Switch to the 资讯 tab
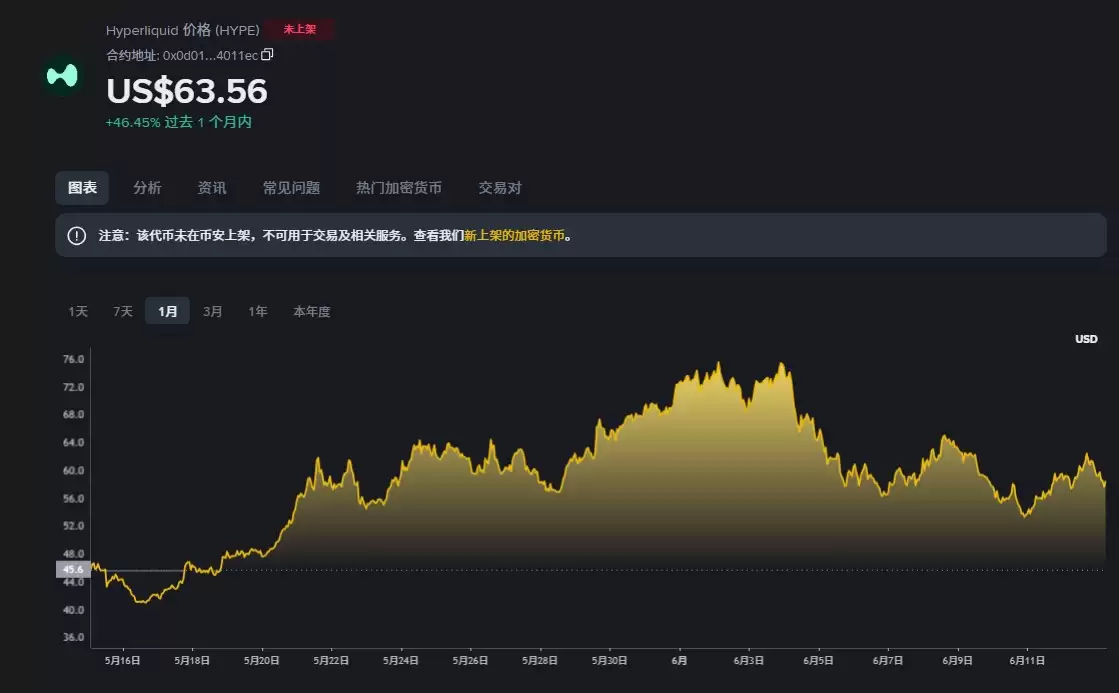Image resolution: width=1119 pixels, height=693 pixels. [x=211, y=188]
